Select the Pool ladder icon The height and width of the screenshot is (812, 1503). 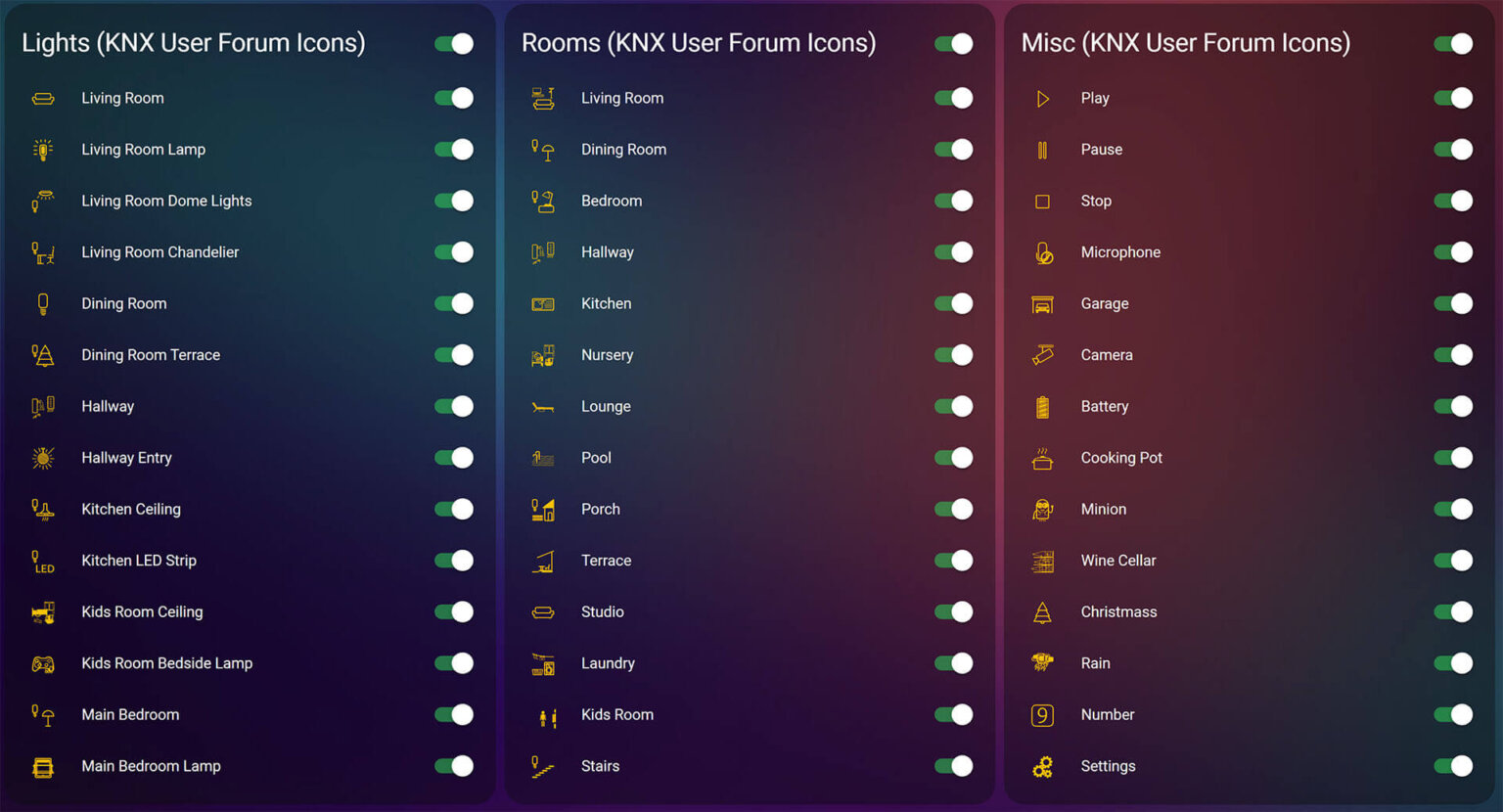pos(542,457)
